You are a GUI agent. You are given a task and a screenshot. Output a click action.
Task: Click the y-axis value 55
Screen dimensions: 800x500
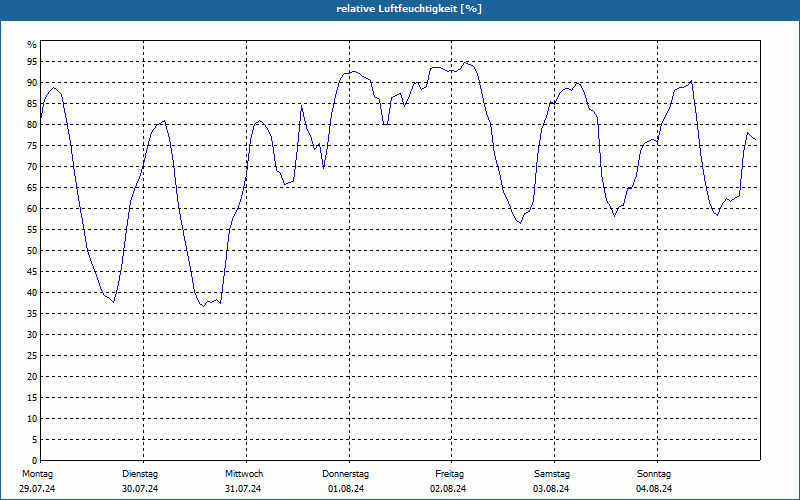pos(32,230)
